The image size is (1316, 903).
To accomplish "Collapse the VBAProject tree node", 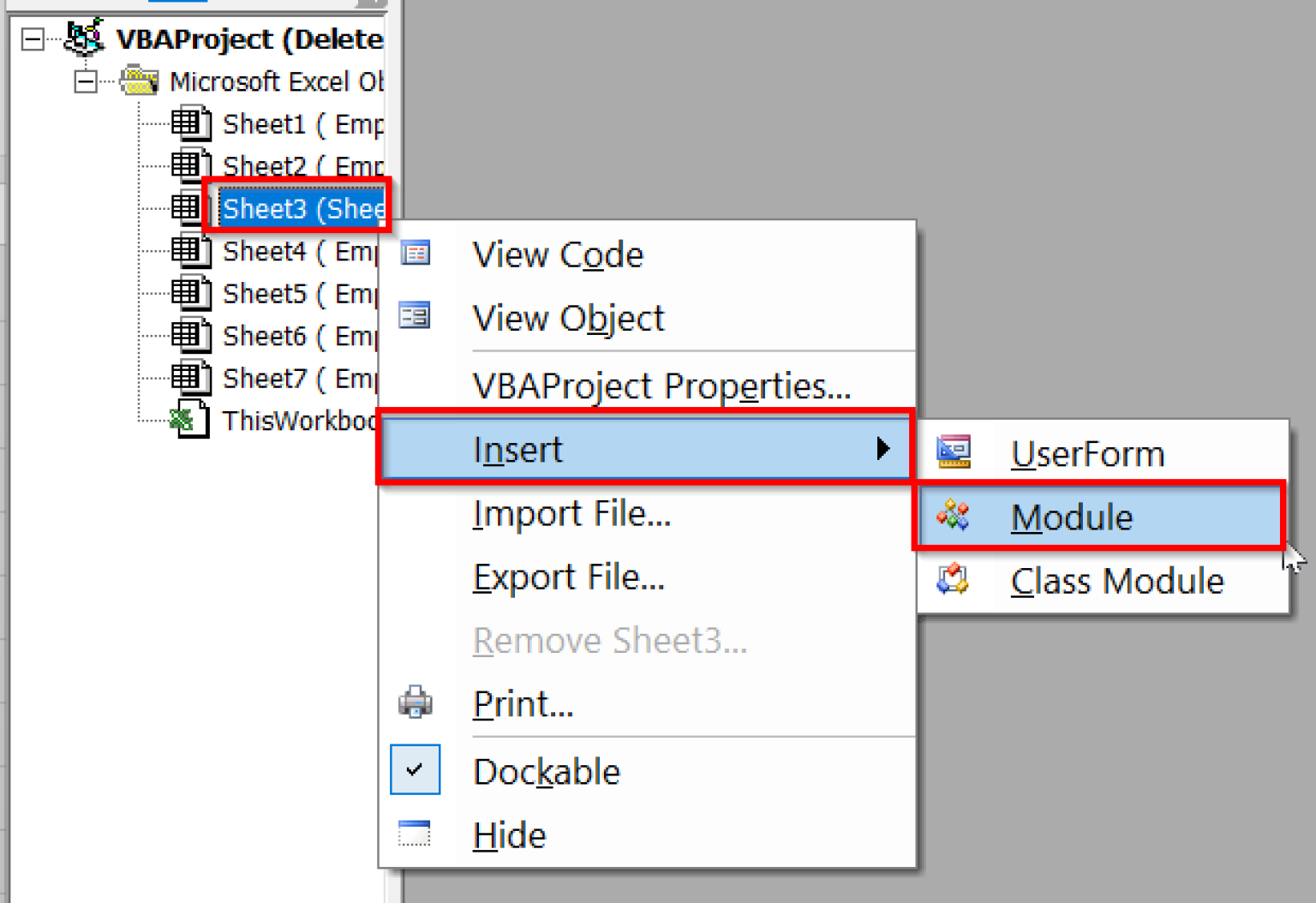I will (32, 39).
